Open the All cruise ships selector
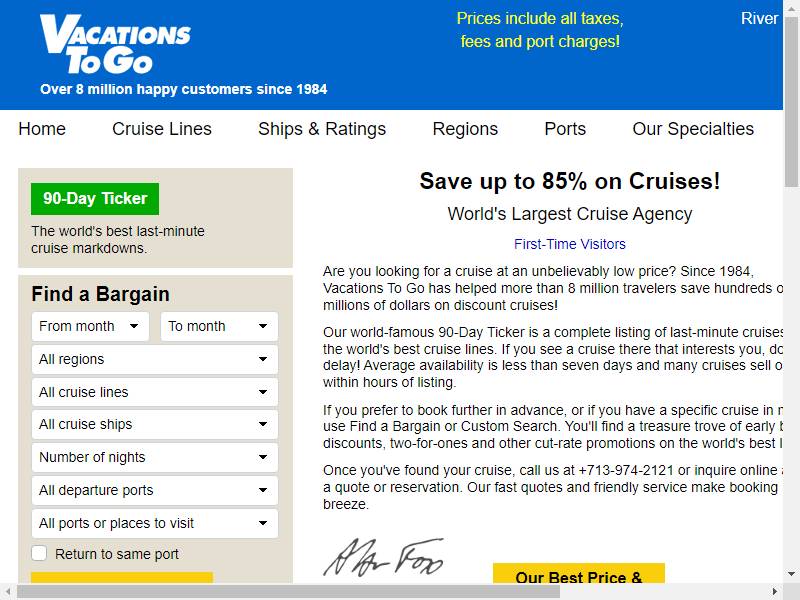800x600 pixels. [x=155, y=424]
